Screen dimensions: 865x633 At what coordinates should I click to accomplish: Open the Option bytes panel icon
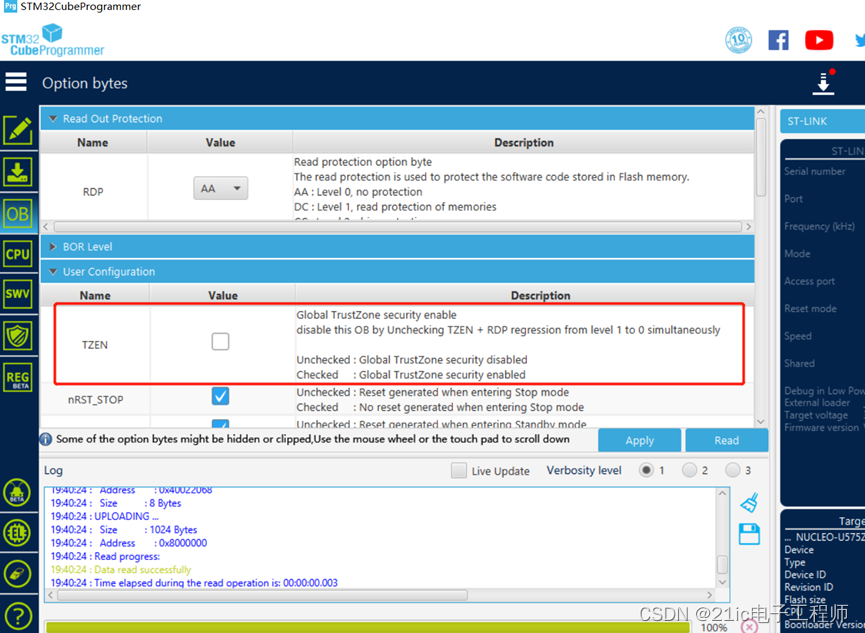click(x=16, y=214)
